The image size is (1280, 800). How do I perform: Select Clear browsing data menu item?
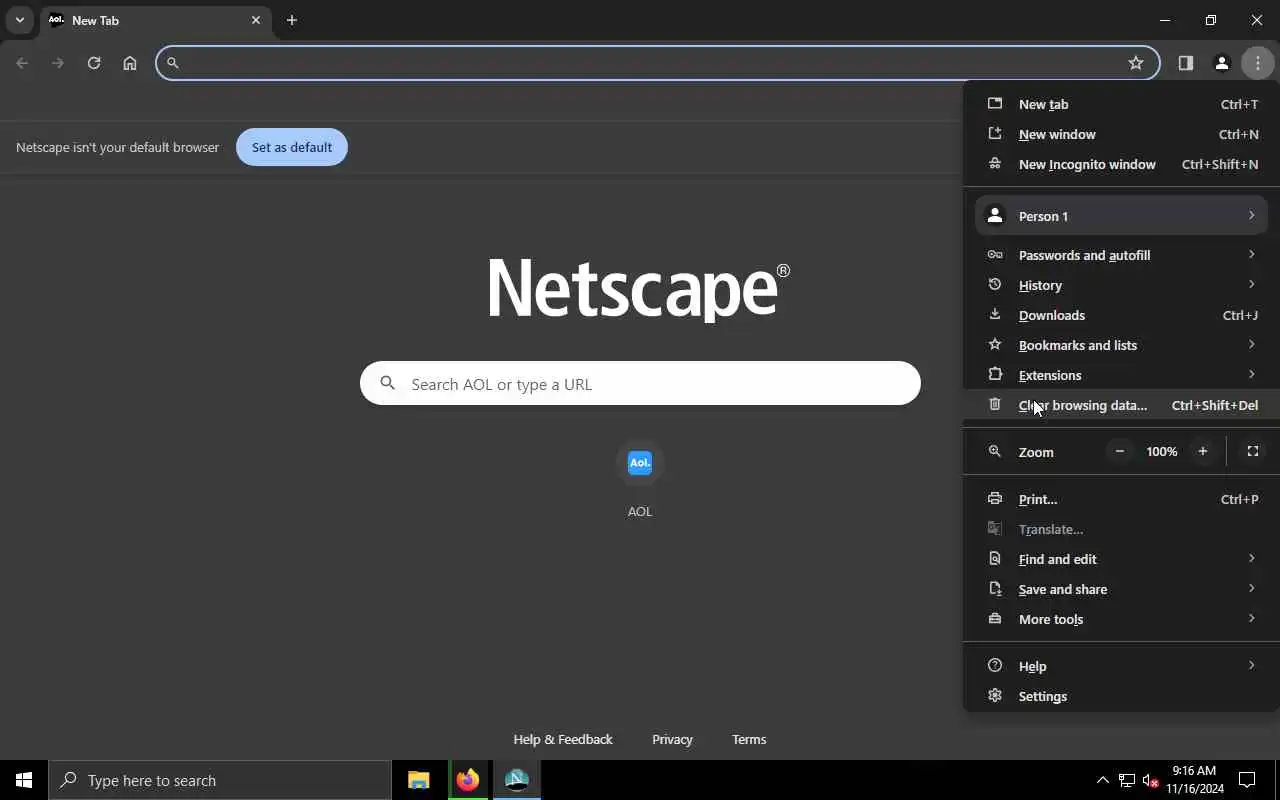pos(1122,405)
